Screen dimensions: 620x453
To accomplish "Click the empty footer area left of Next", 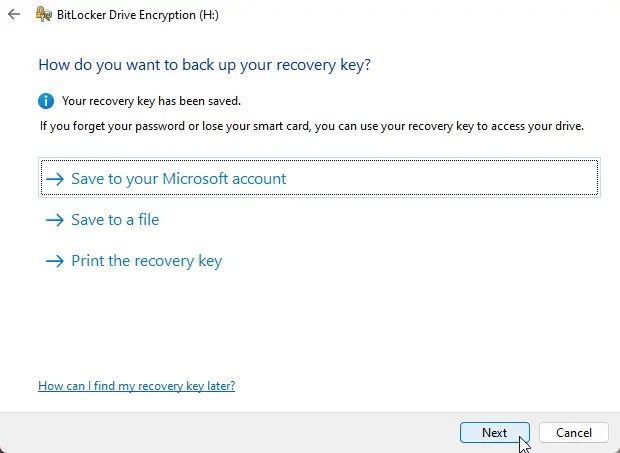I will [220, 433].
